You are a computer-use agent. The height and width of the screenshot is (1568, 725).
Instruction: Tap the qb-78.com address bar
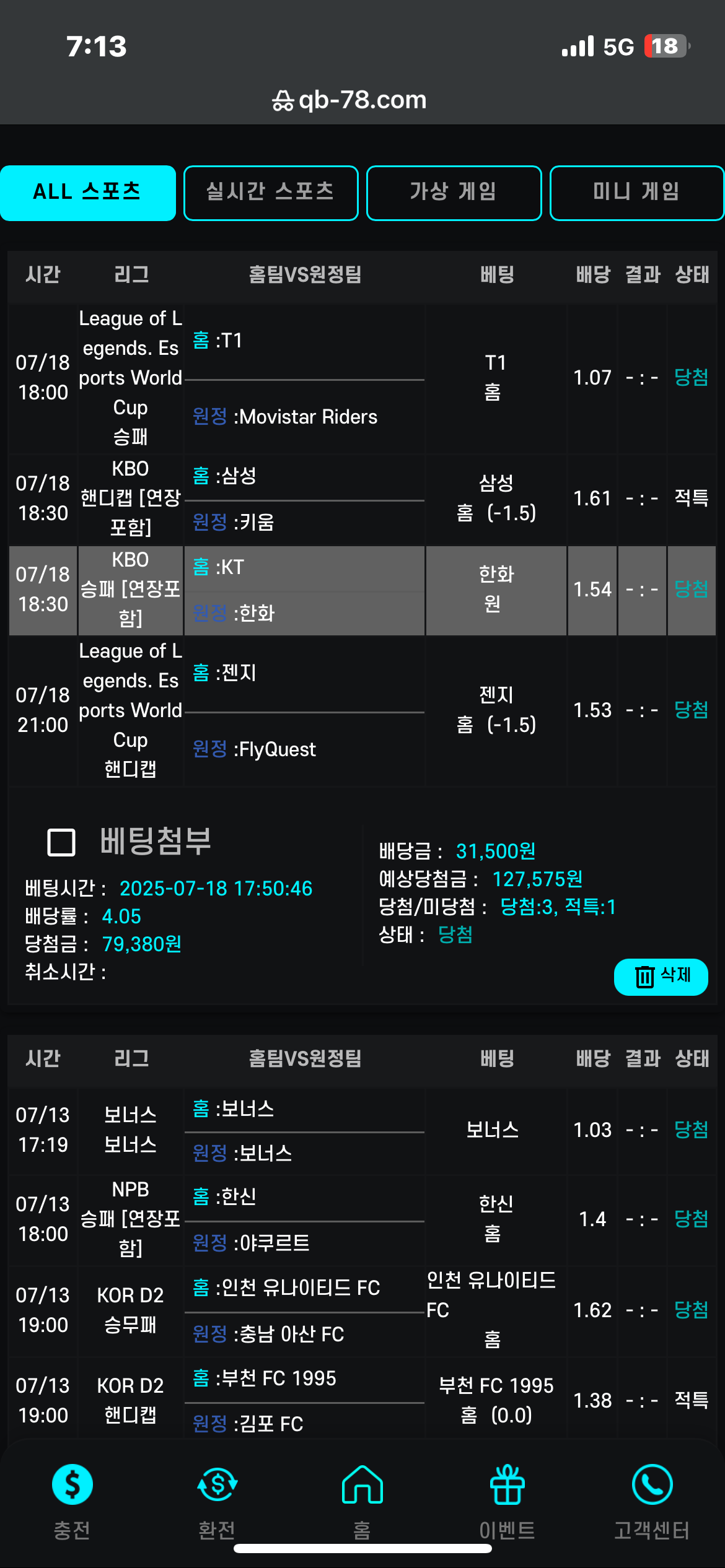349,100
